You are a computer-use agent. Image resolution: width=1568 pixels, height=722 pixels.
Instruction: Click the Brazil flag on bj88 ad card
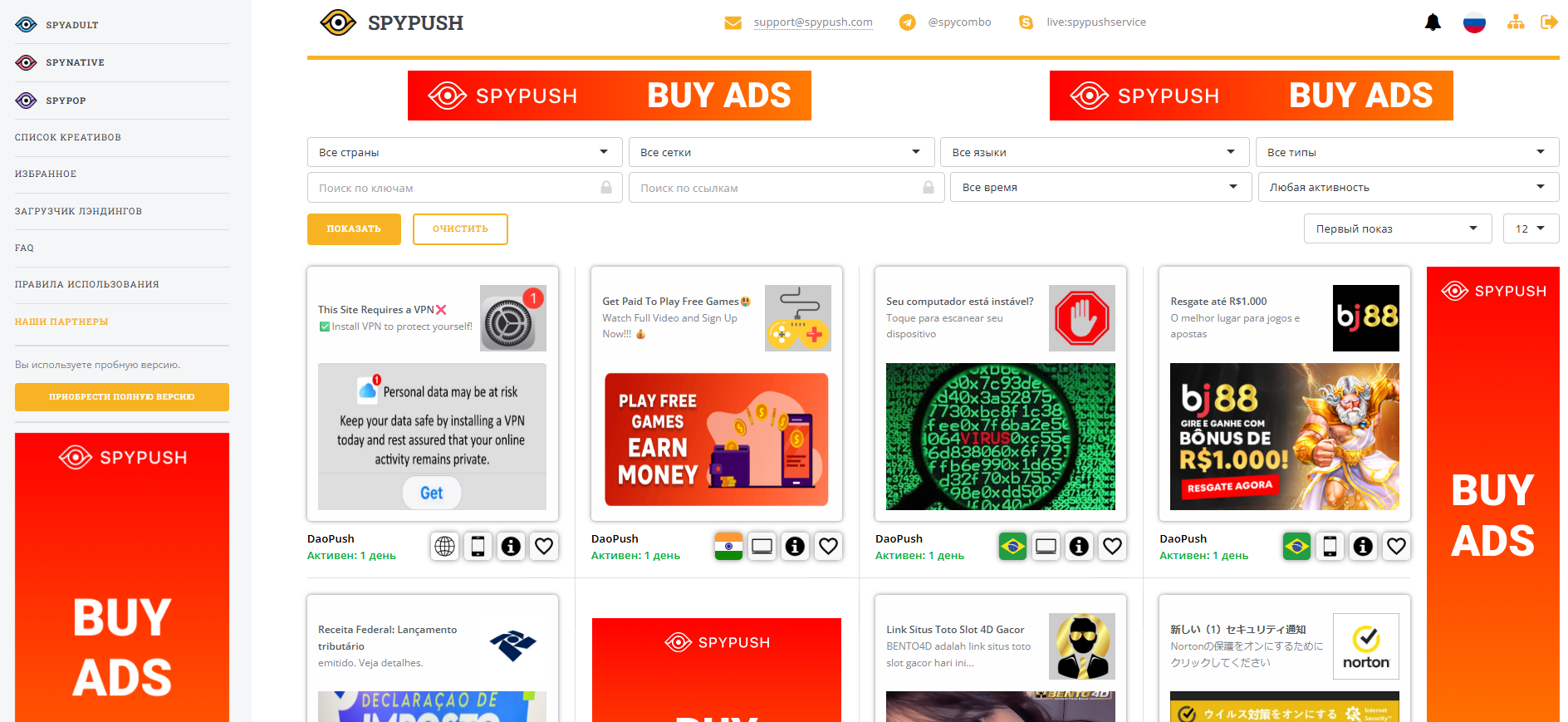pyautogui.click(x=1296, y=546)
